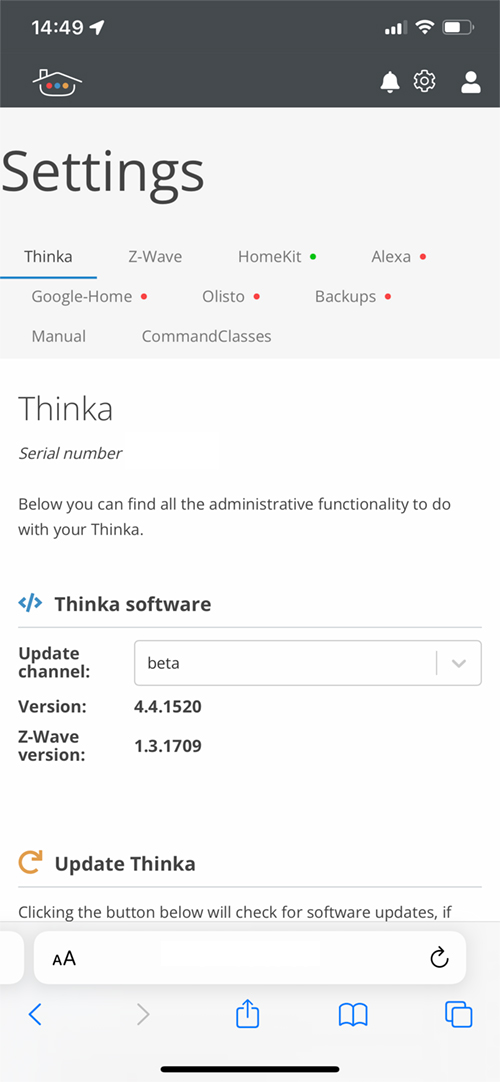Open Safari bookmarks
This screenshot has height=1082, width=500.
353,1014
